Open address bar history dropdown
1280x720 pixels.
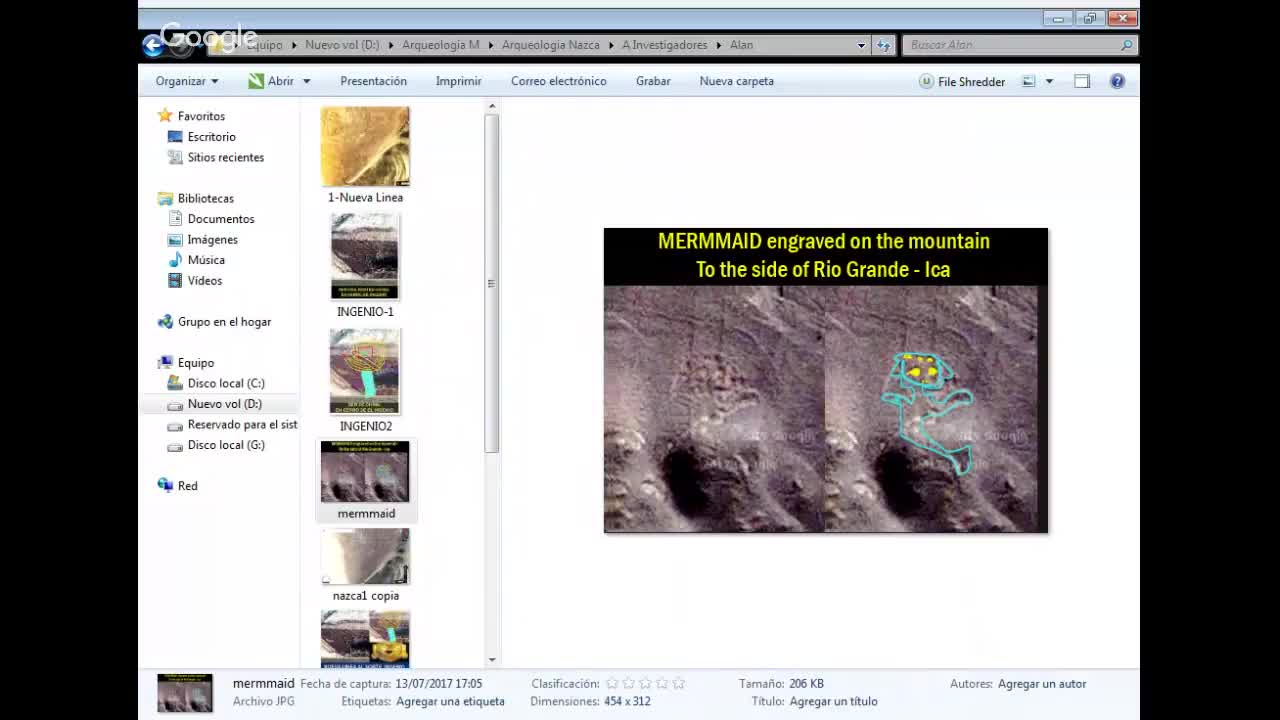tap(861, 45)
